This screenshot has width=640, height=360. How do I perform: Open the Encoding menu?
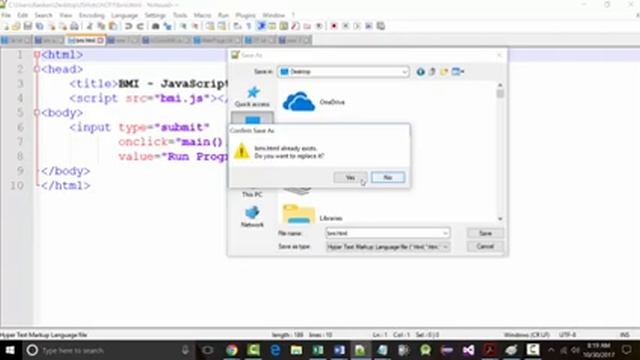click(91, 15)
